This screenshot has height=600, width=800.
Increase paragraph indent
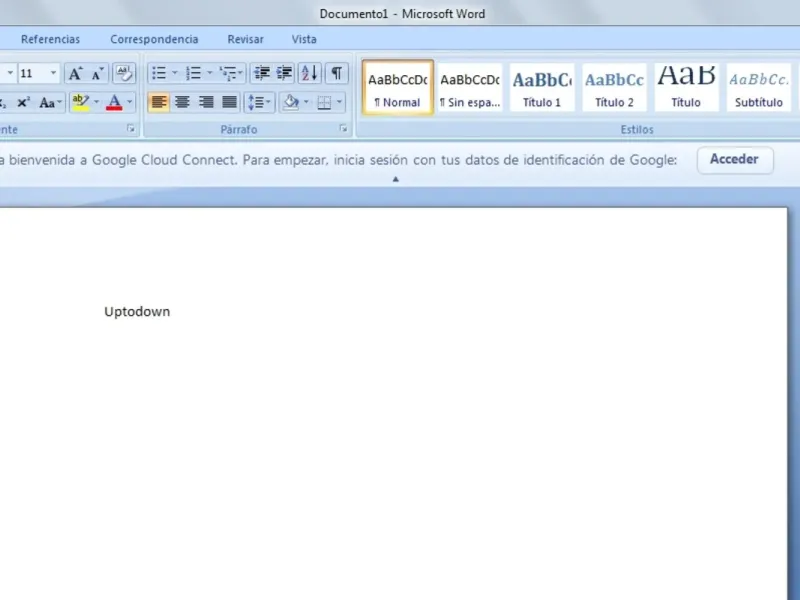(x=284, y=73)
